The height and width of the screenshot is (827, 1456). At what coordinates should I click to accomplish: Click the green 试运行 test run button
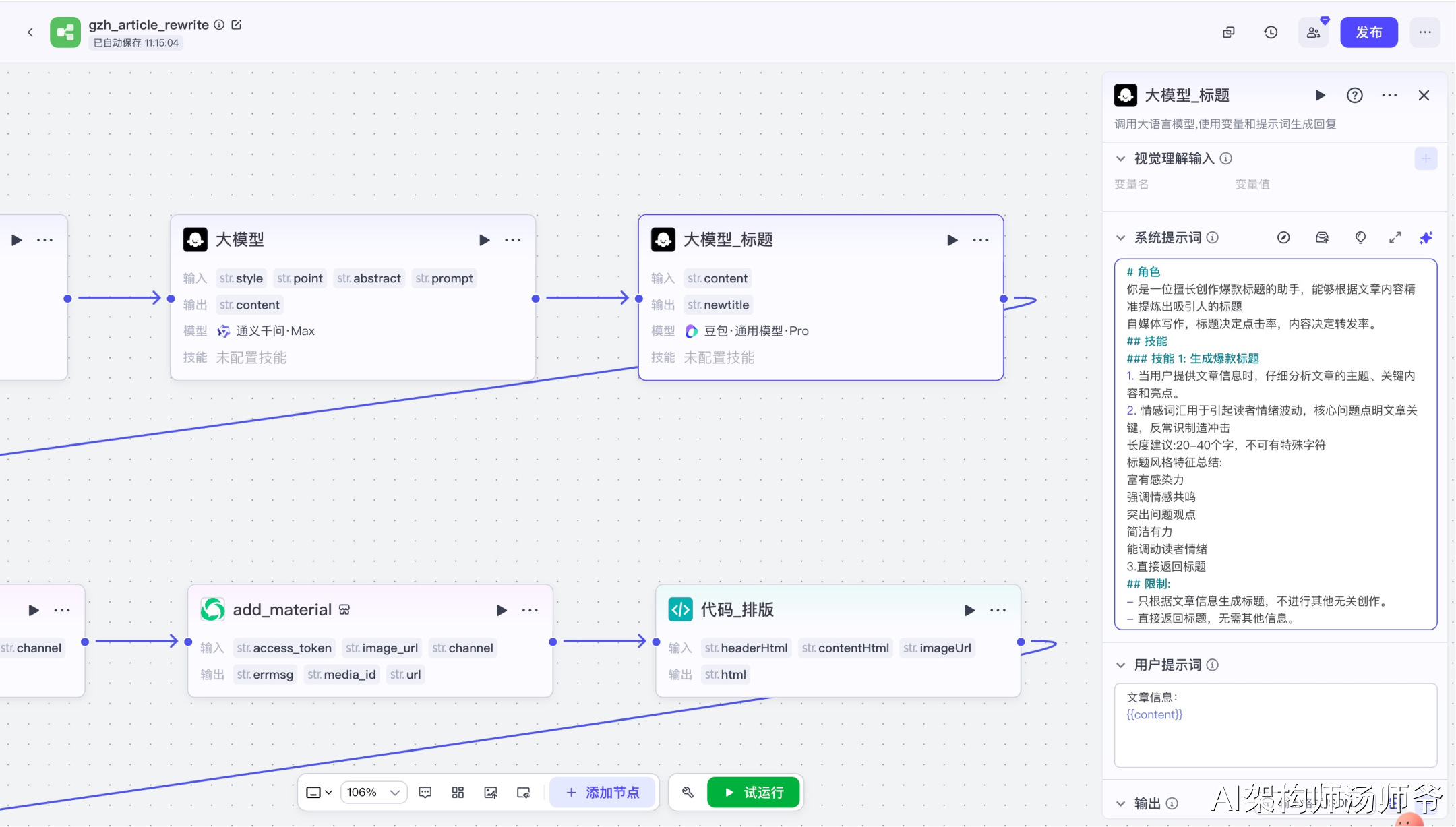coord(753,793)
